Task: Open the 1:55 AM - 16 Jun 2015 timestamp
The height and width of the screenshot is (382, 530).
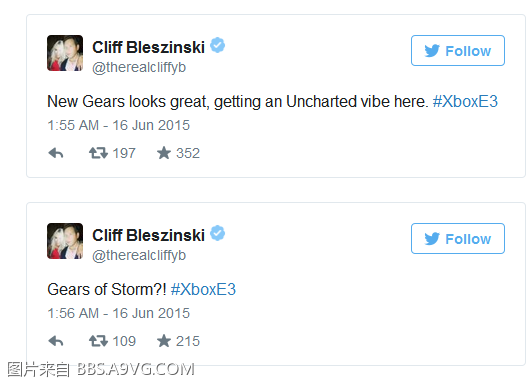Action: pyautogui.click(x=119, y=125)
